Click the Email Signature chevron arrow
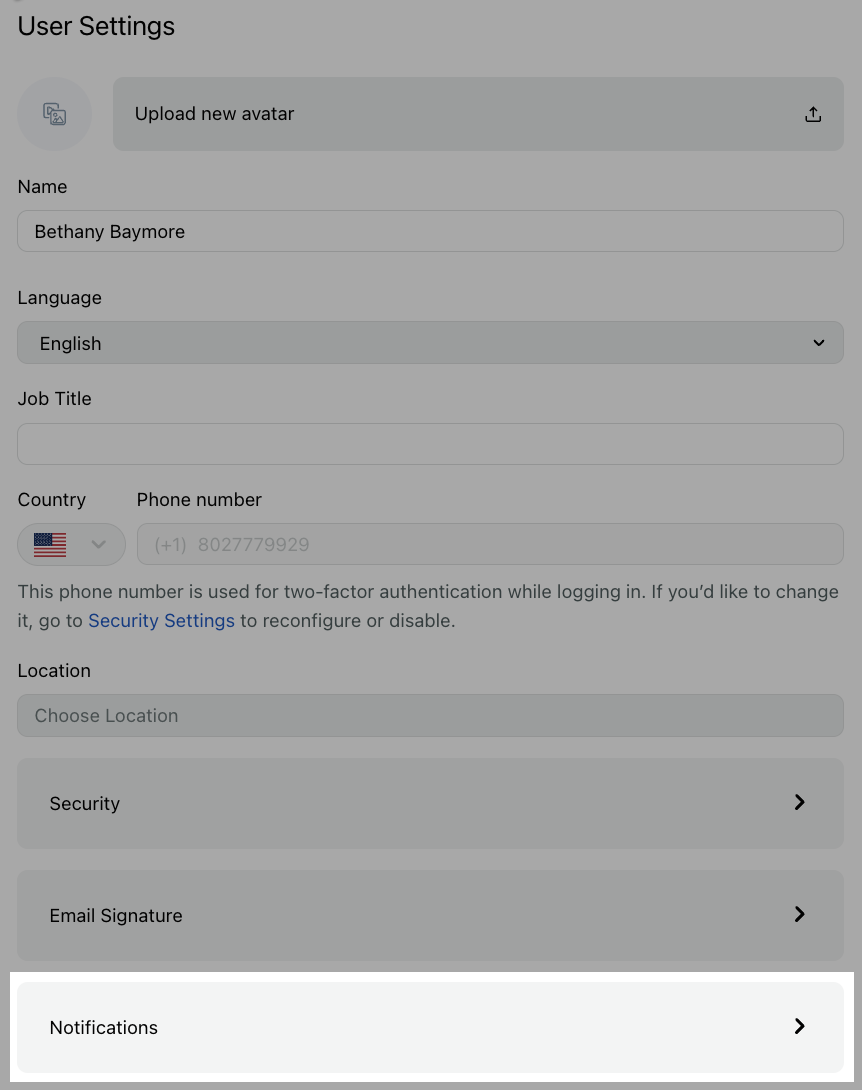 click(x=799, y=914)
